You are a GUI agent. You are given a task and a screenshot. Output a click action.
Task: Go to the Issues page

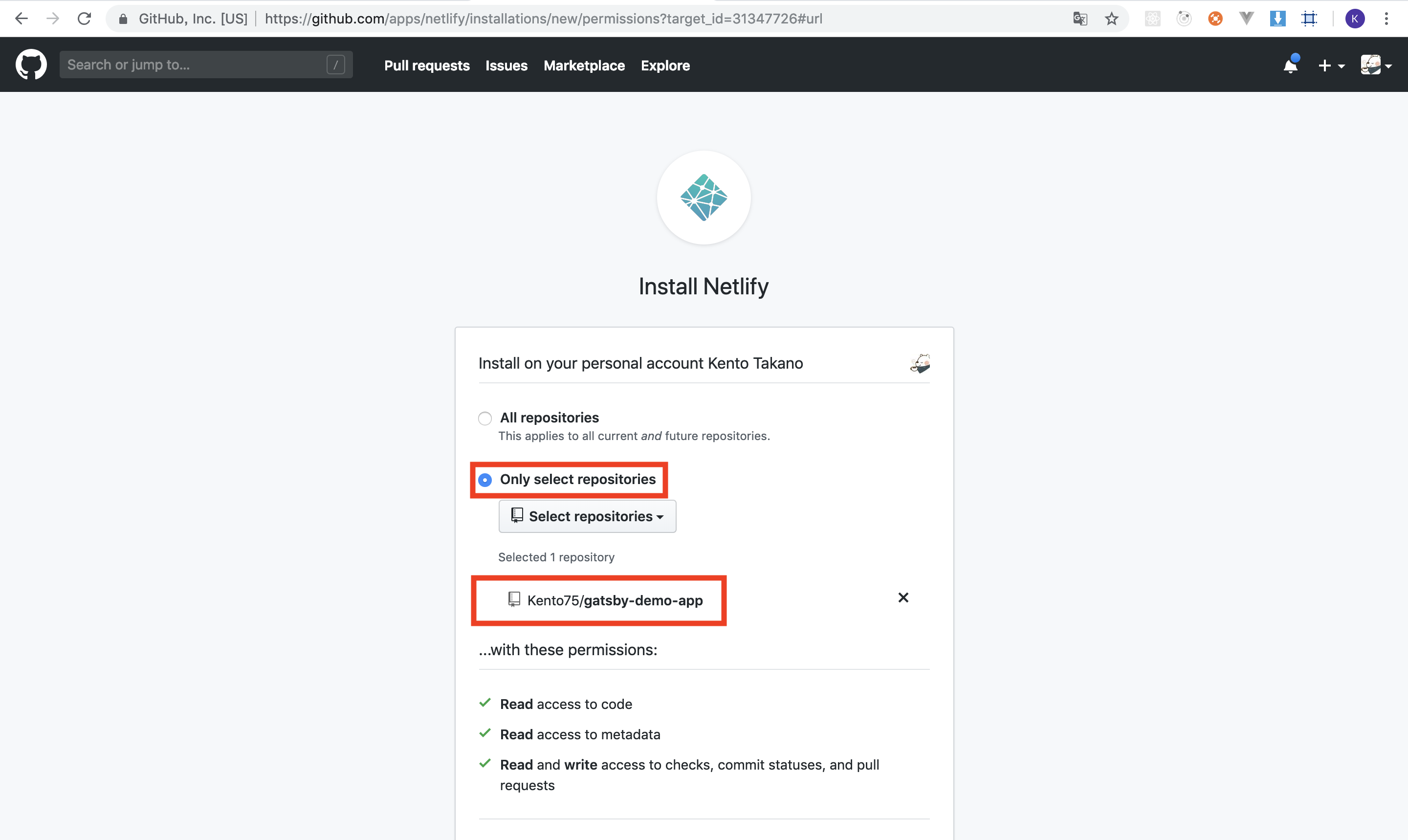pyautogui.click(x=506, y=66)
